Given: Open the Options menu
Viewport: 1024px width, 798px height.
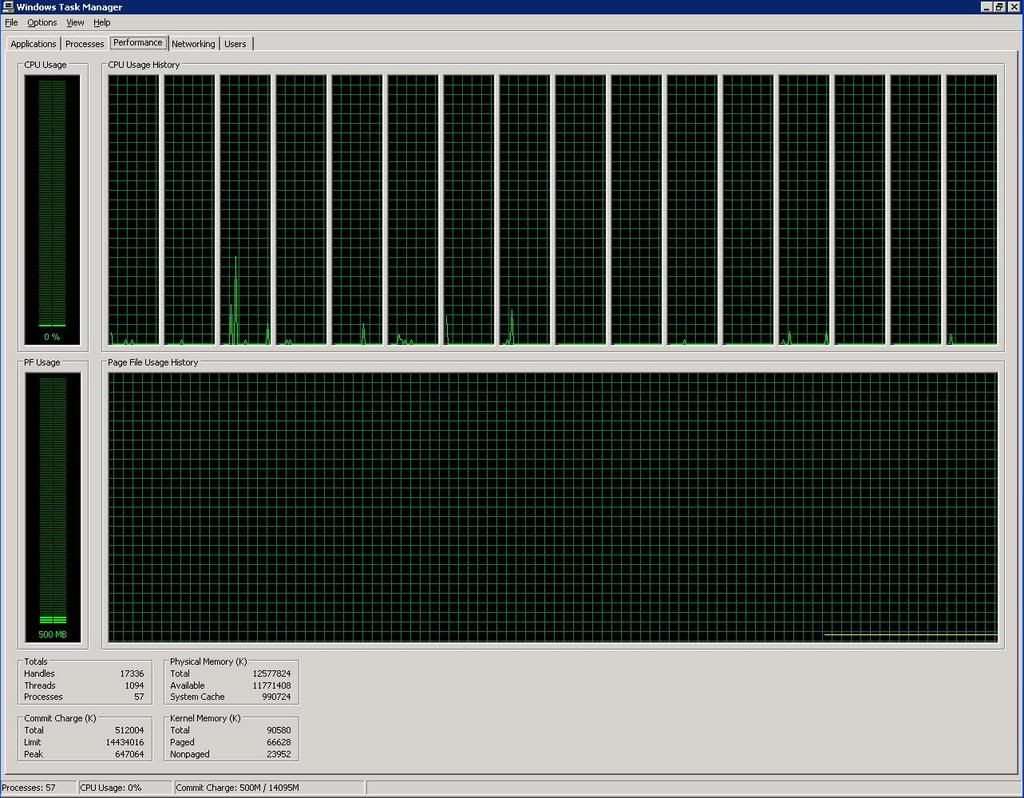Looking at the screenshot, I should pos(42,22).
